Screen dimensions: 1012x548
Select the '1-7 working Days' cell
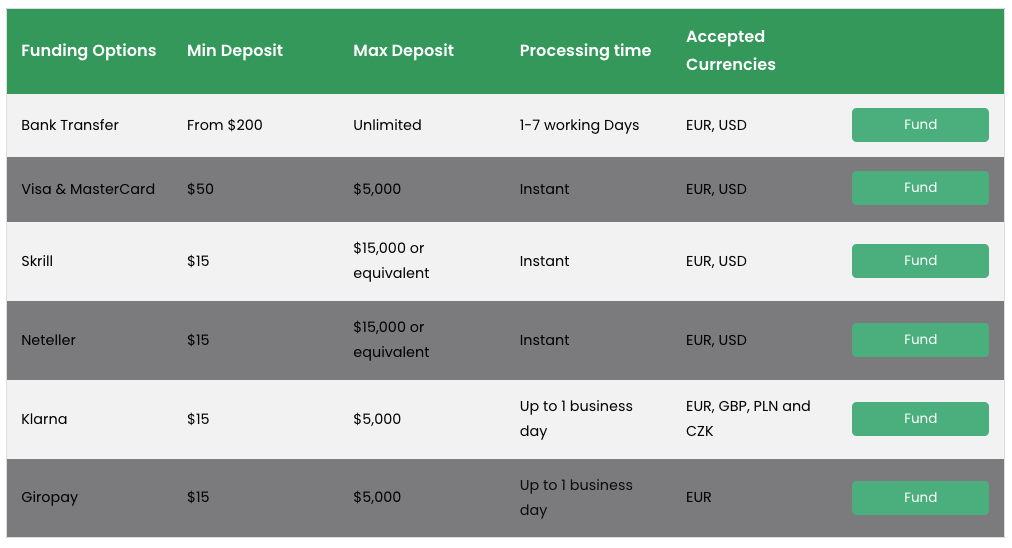[x=579, y=126]
